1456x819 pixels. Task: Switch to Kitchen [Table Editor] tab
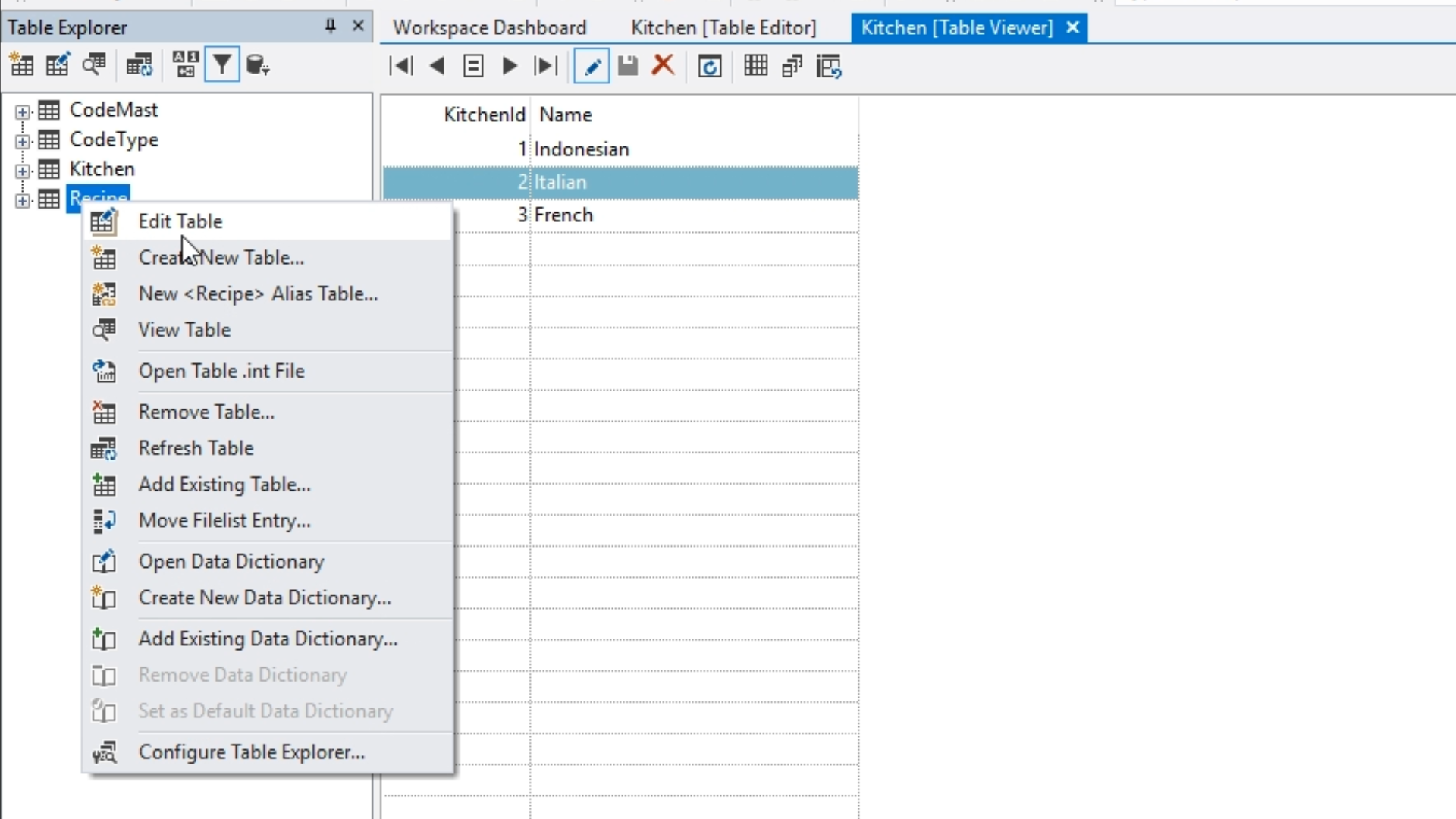(x=723, y=28)
